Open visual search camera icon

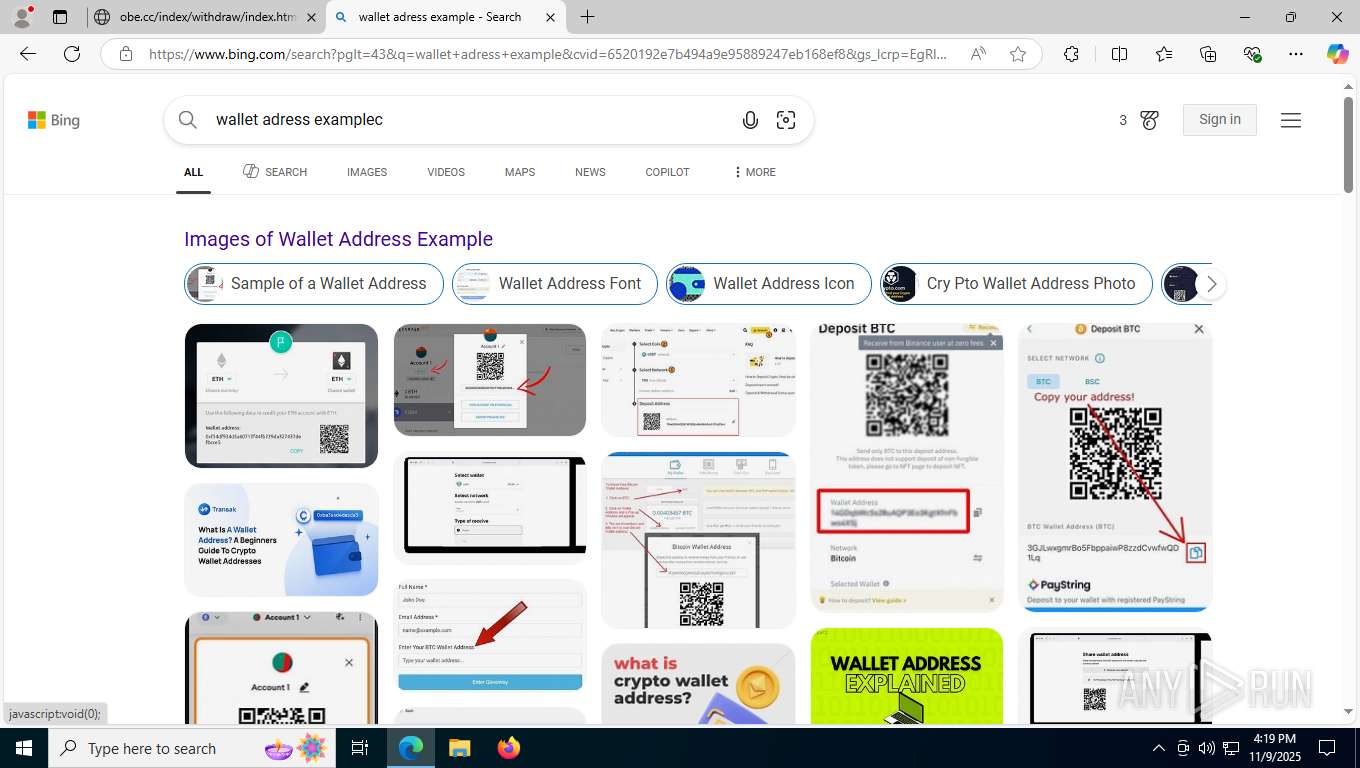pyautogui.click(x=786, y=120)
